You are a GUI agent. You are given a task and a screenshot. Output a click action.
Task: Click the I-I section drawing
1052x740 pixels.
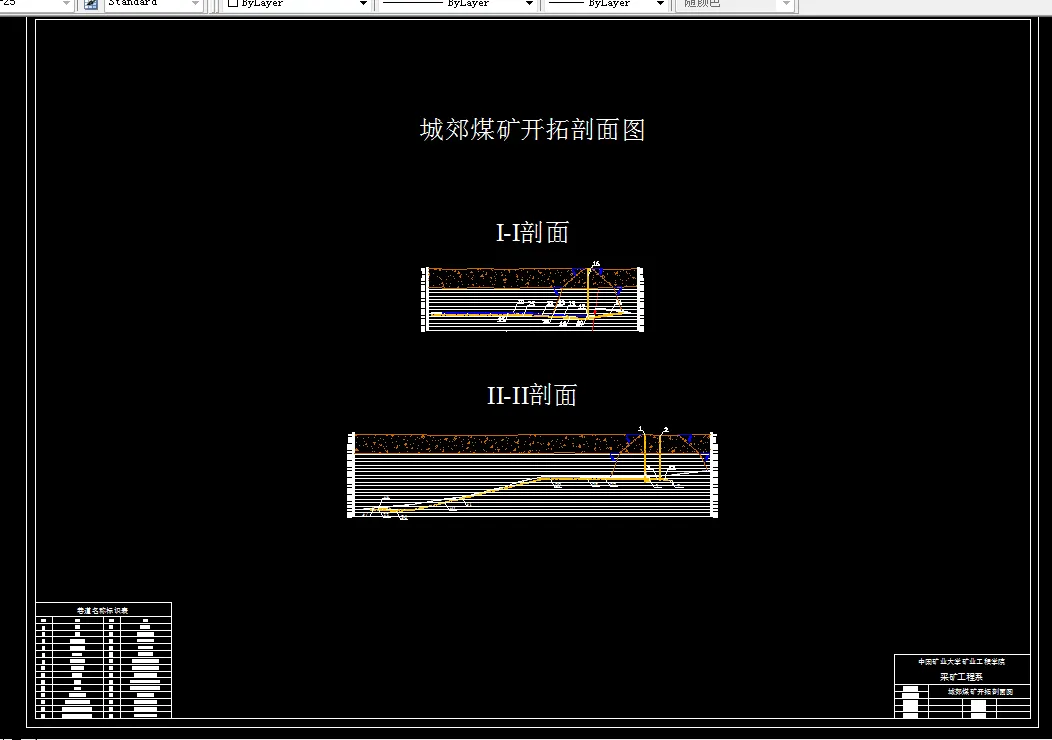pyautogui.click(x=532, y=298)
